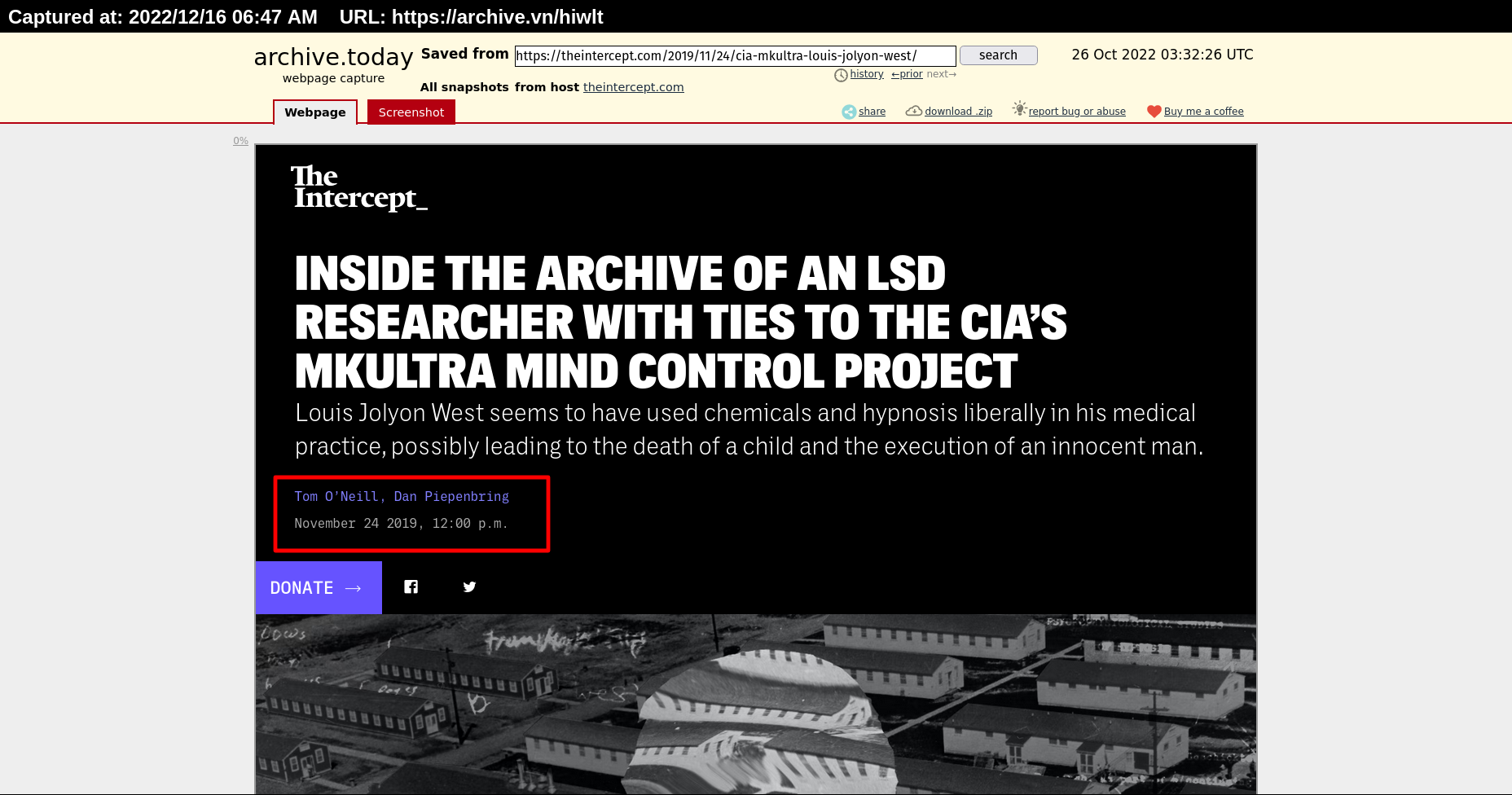Open the history link
The height and width of the screenshot is (795, 1512).
tap(867, 74)
